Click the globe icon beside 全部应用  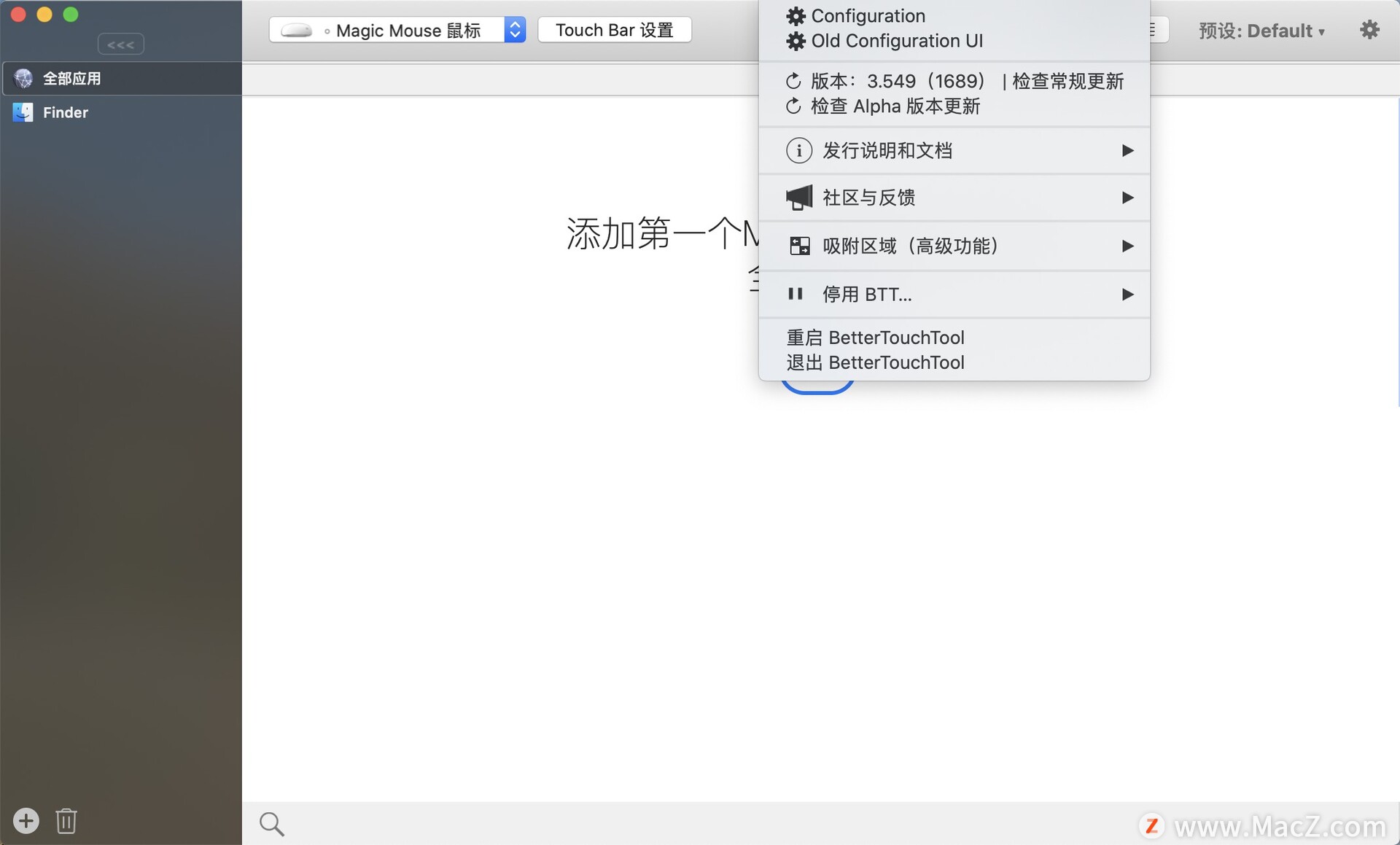[23, 79]
